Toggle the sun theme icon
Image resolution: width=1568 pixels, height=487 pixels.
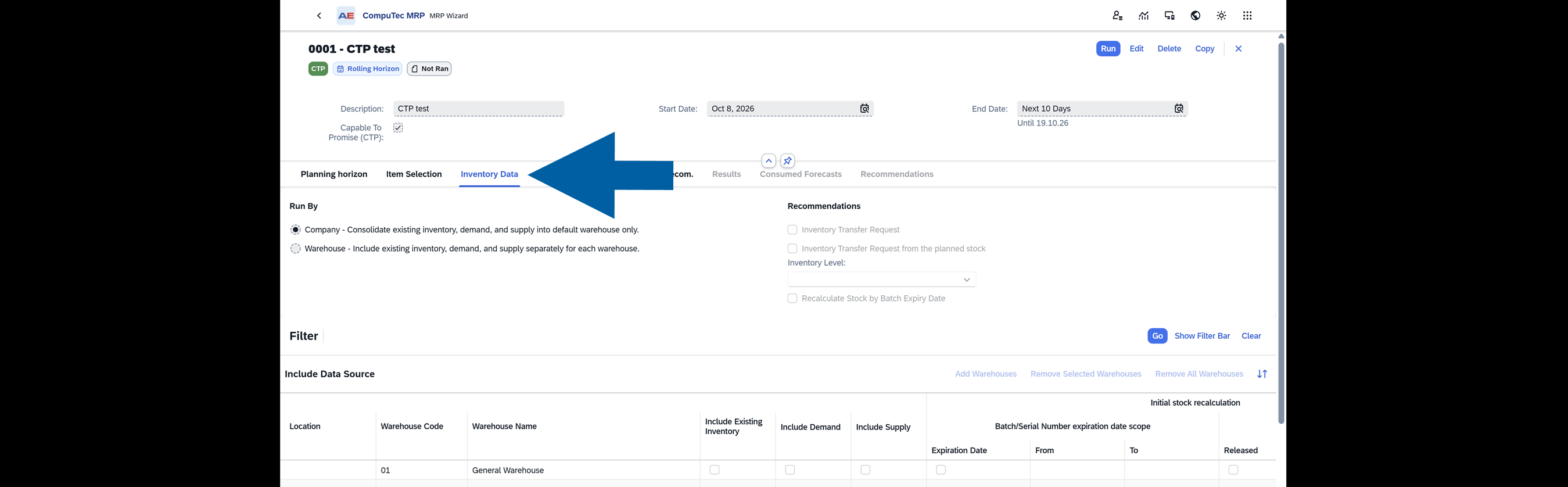(1222, 16)
